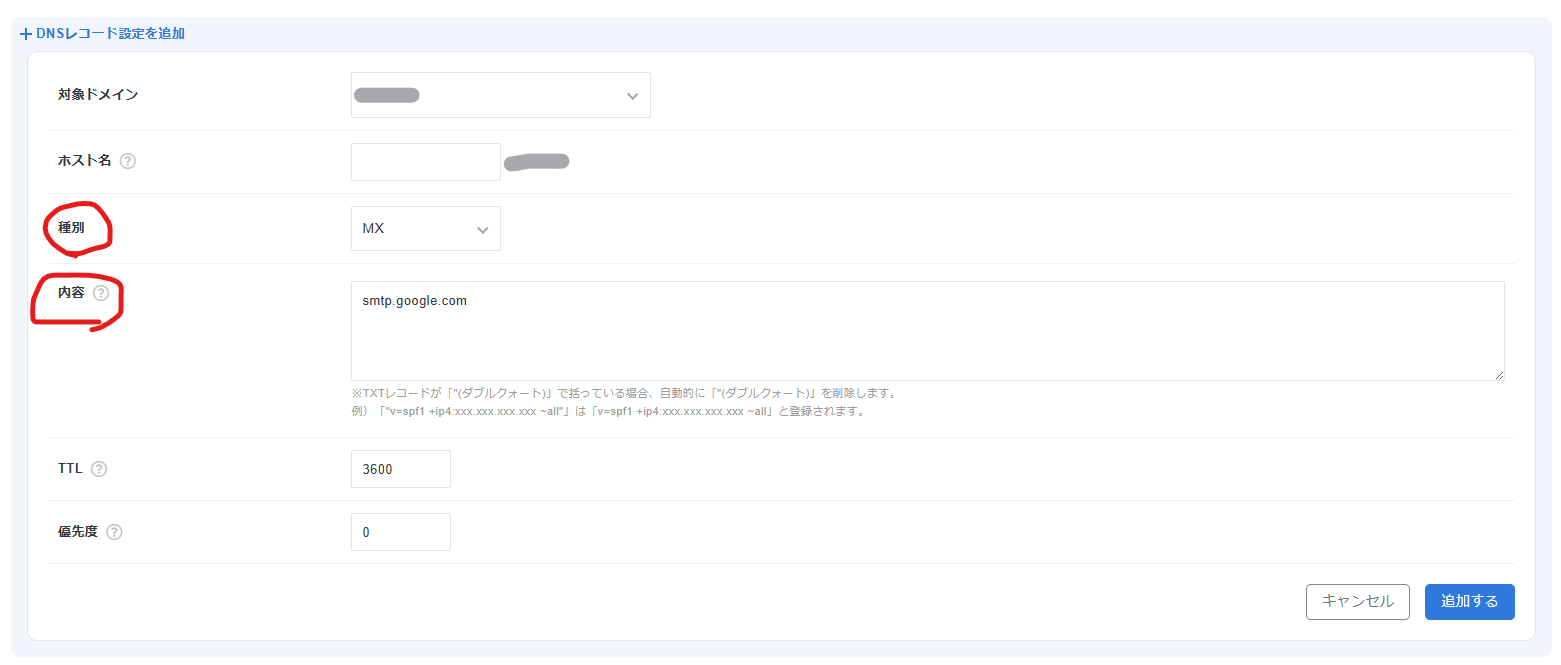Click the ※TXTレコード note line
1561x665 pixels.
[x=624, y=393]
